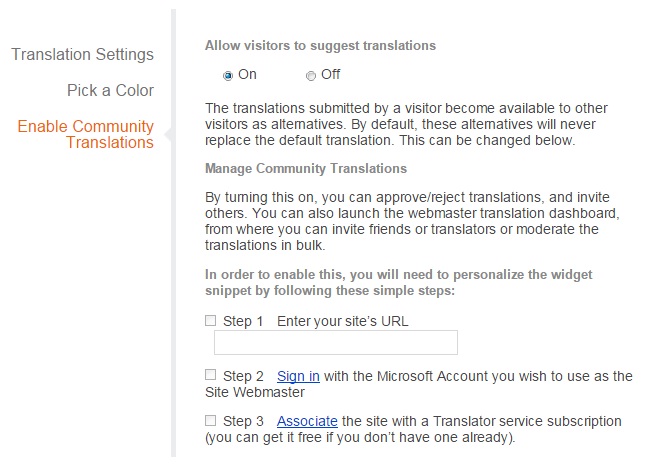Enable the Step 3 checkbox
This screenshot has height=468, width=651.
pyautogui.click(x=211, y=421)
